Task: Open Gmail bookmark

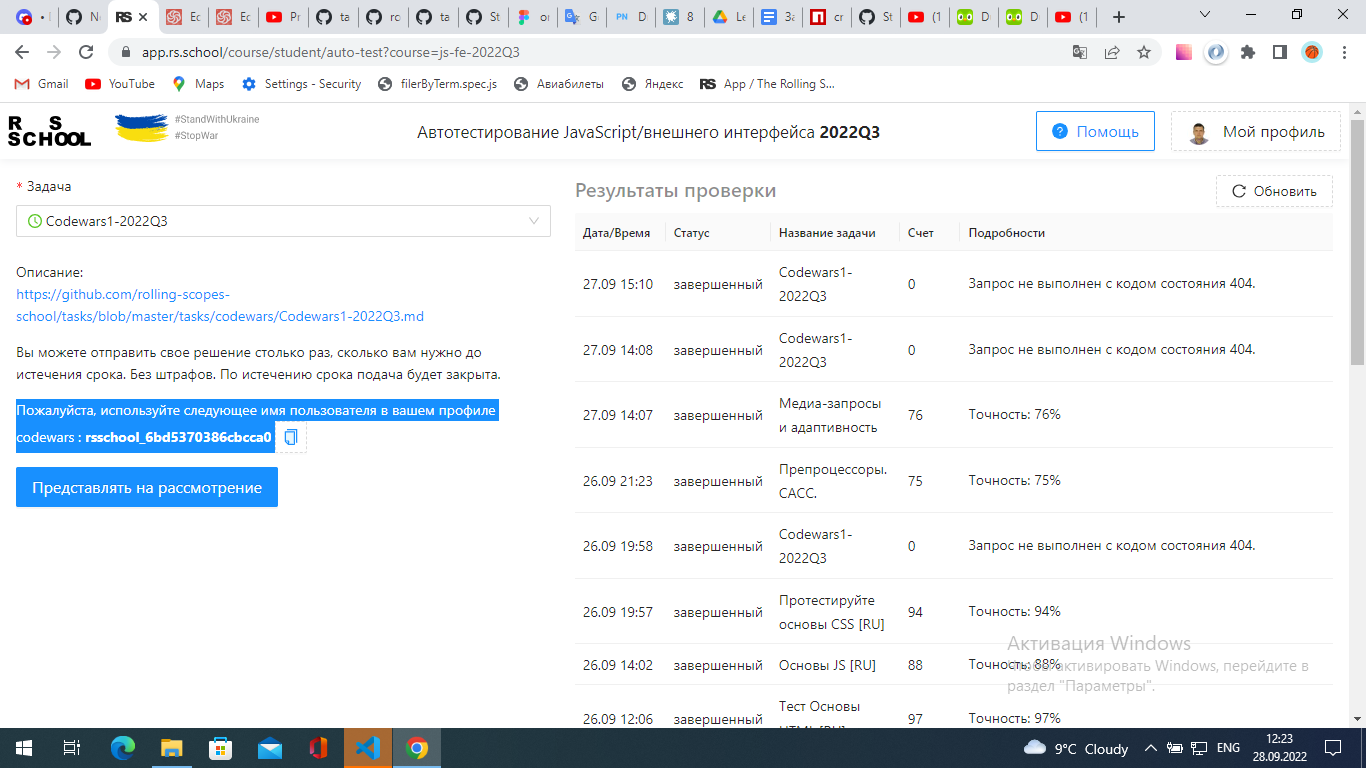Action: tap(42, 84)
